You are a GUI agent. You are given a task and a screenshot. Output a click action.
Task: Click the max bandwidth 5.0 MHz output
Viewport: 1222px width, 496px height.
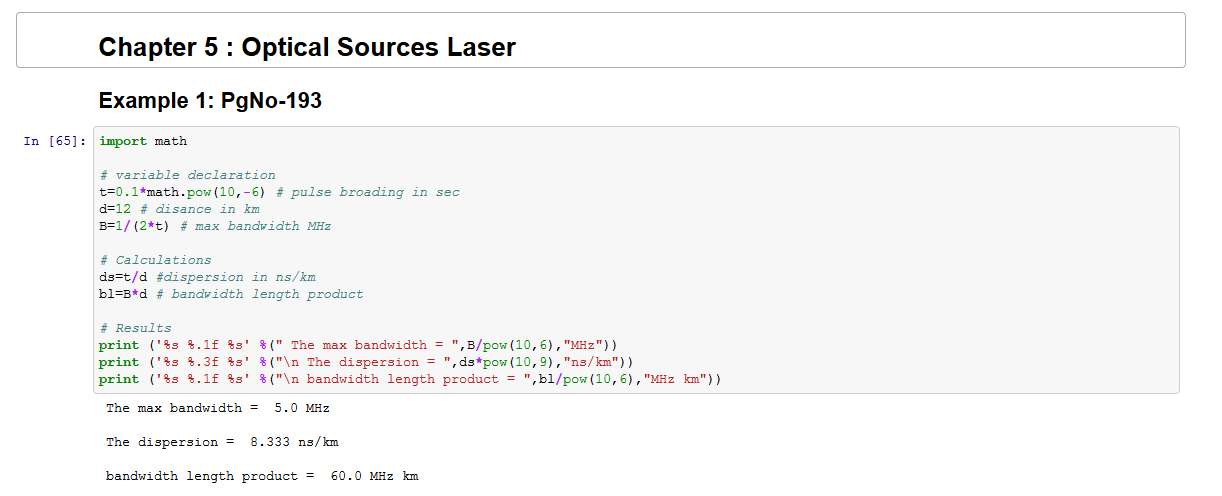point(218,408)
